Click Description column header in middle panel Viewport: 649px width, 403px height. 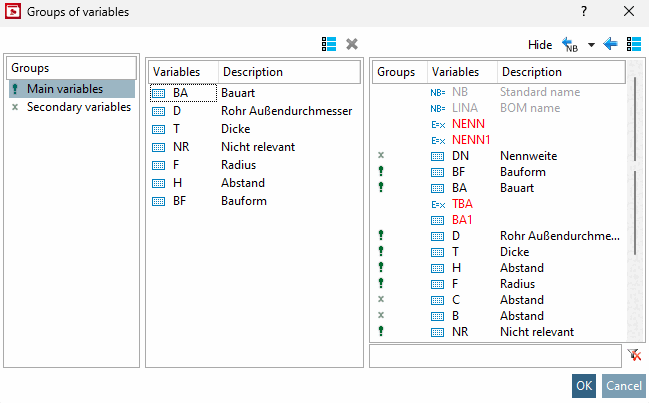click(289, 72)
